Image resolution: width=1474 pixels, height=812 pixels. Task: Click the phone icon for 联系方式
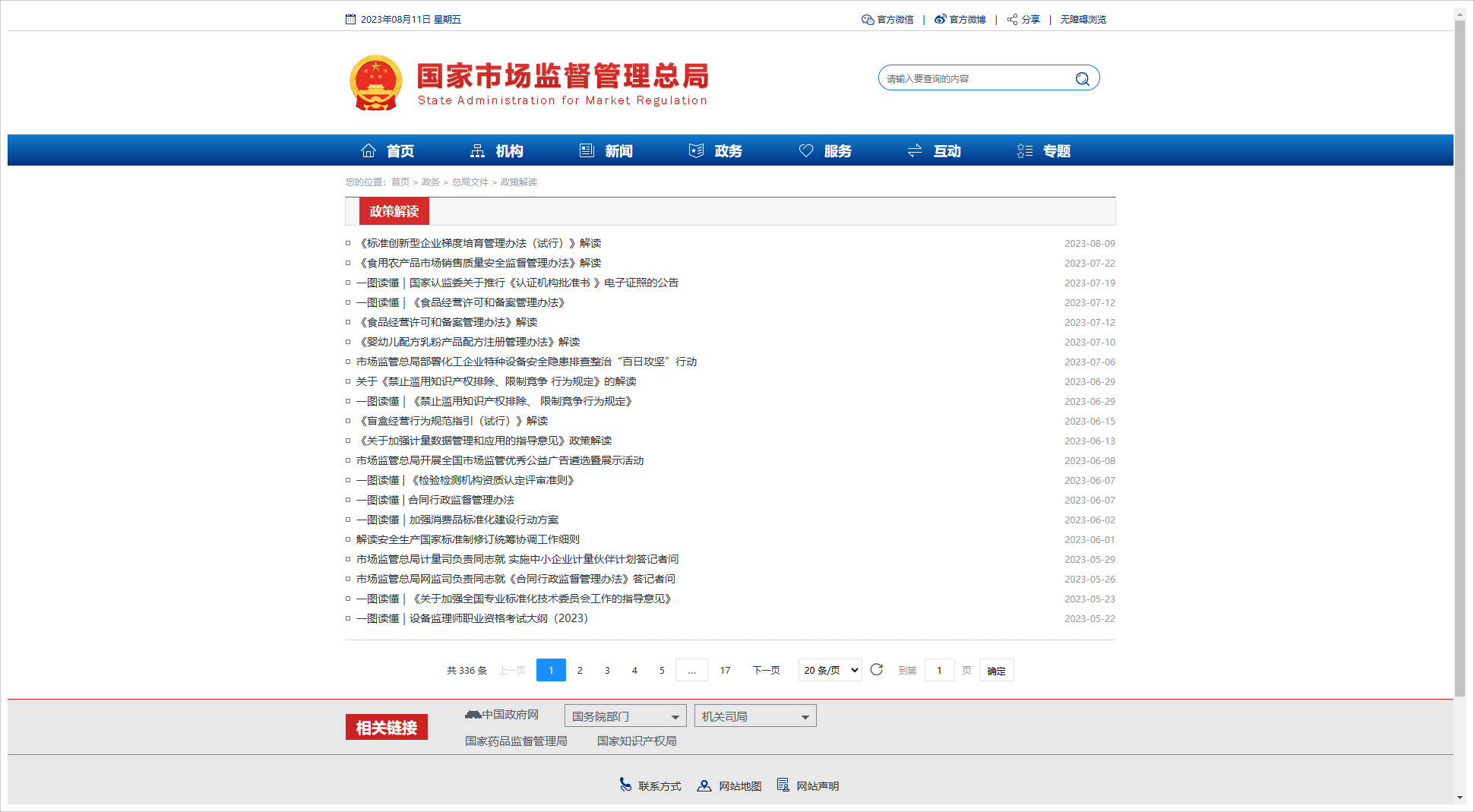click(625, 785)
